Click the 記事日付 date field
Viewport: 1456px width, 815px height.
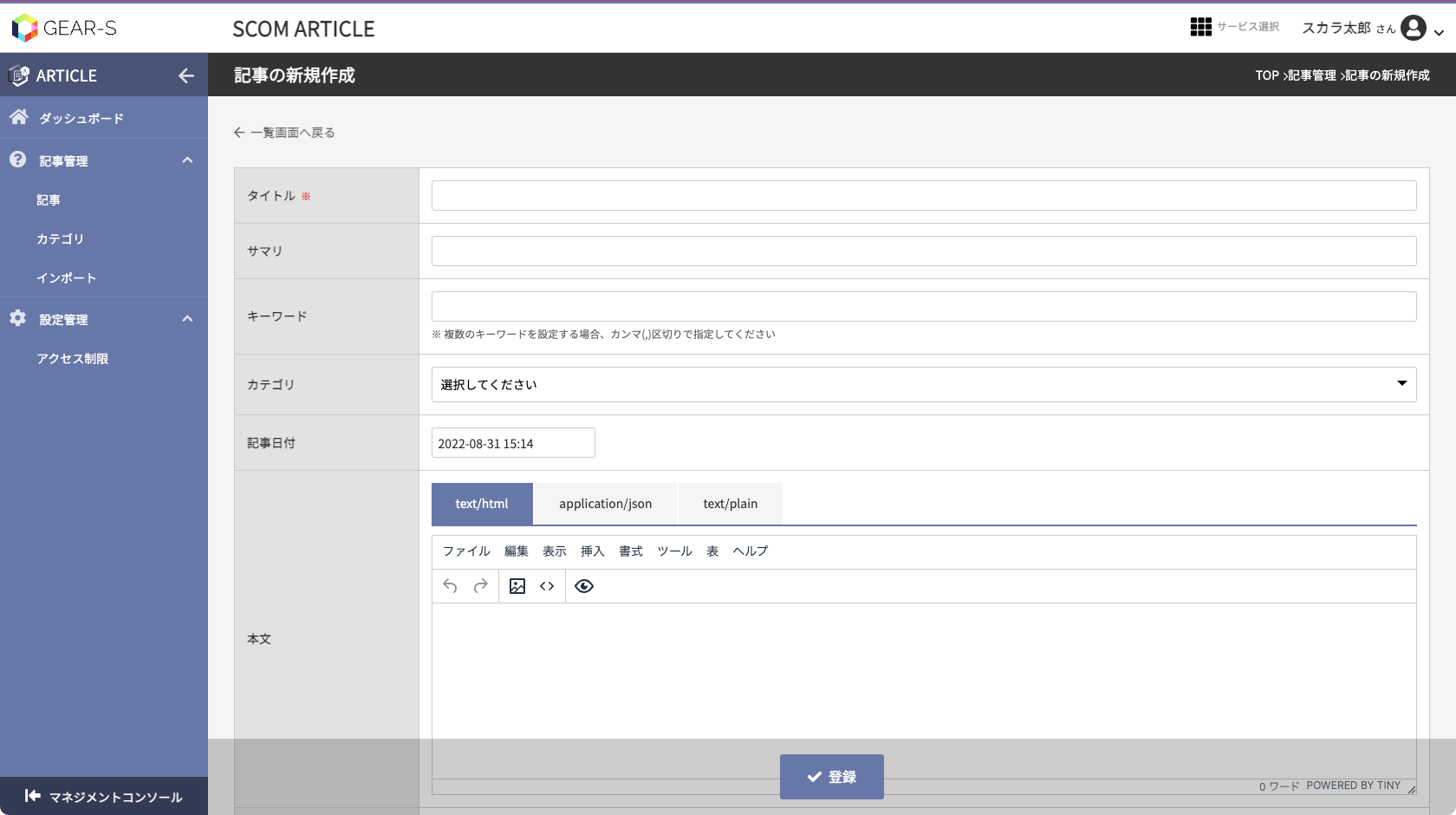tap(513, 443)
